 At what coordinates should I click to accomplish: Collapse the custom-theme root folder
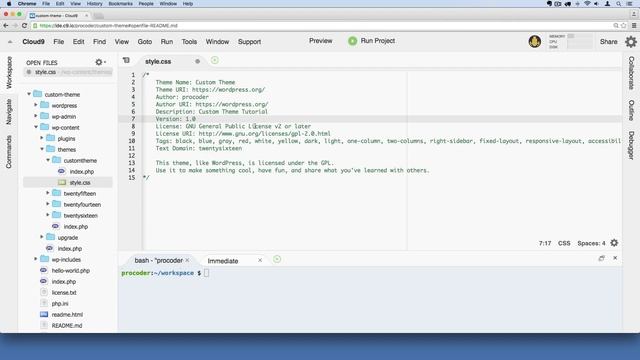pyautogui.click(x=29, y=94)
